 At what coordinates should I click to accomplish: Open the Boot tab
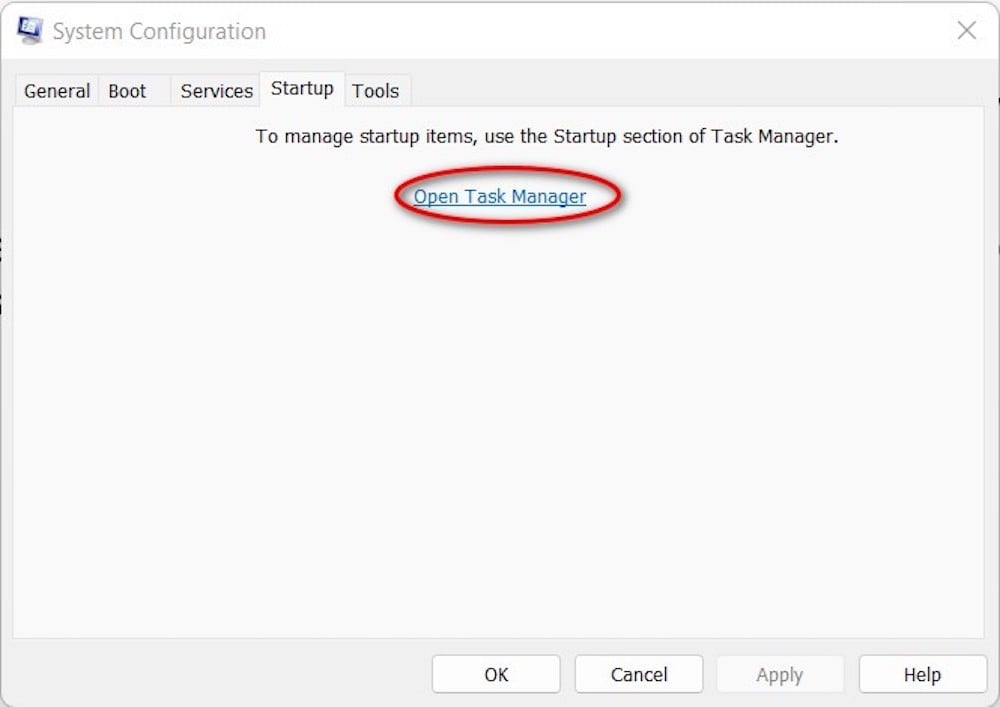[x=127, y=91]
